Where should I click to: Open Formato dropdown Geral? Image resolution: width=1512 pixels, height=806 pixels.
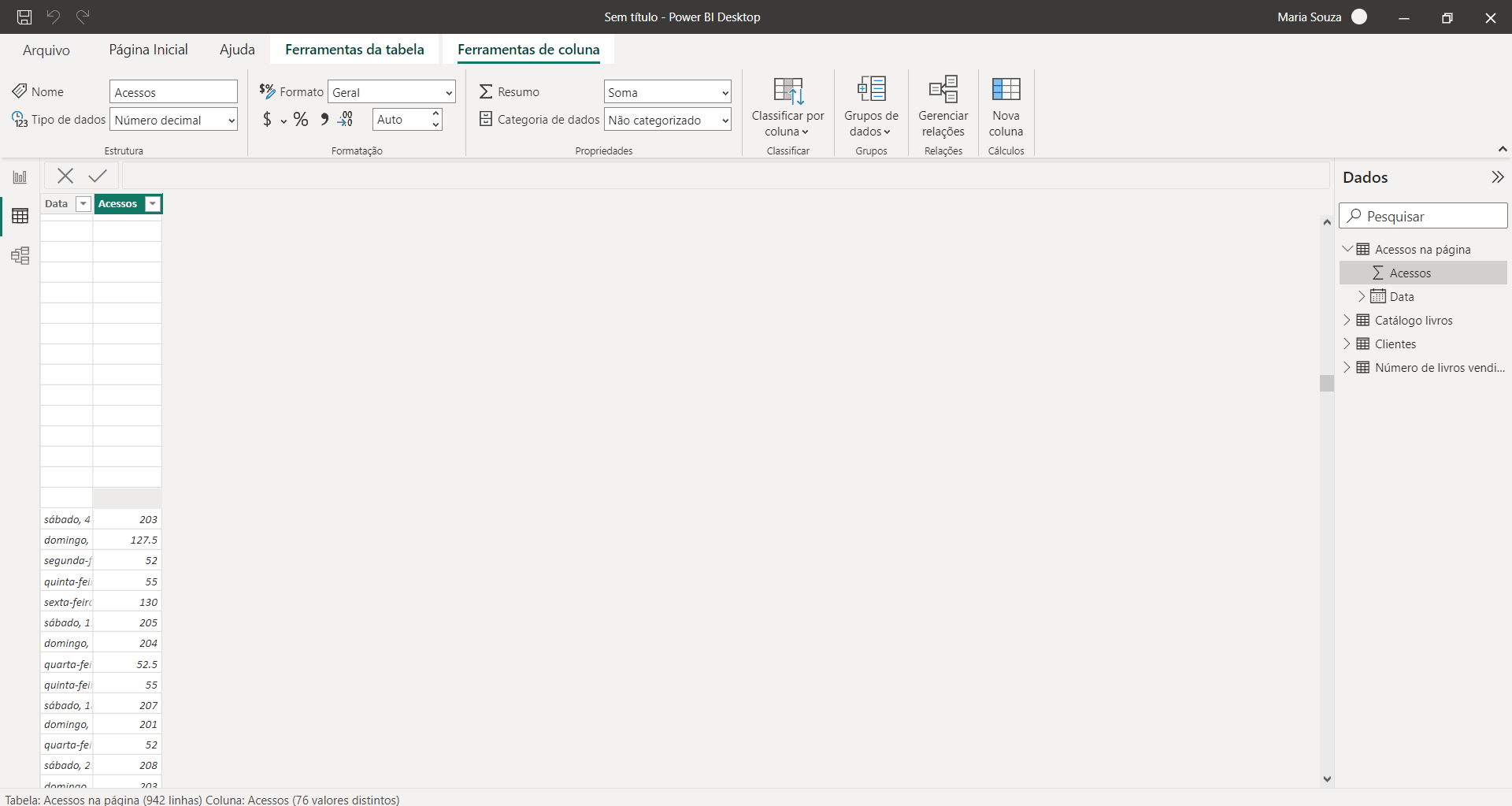coord(391,92)
